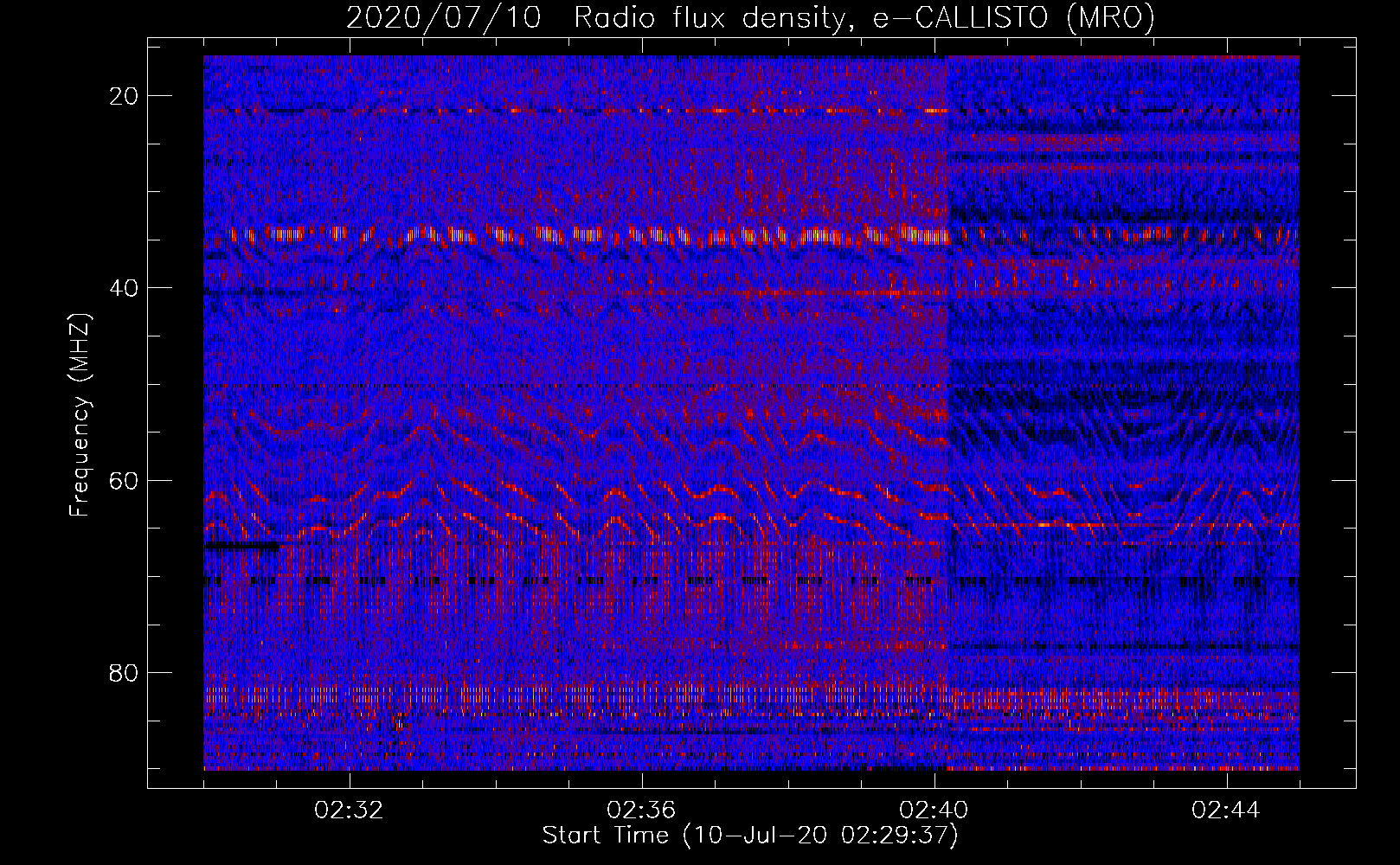Click the 02:36 time tick label

coord(642,811)
